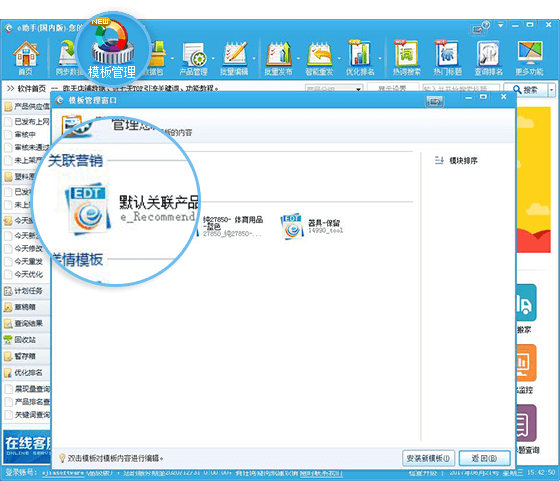Click the 15:42:50 clock in status bar
This screenshot has width=560, height=481.
[x=541, y=472]
